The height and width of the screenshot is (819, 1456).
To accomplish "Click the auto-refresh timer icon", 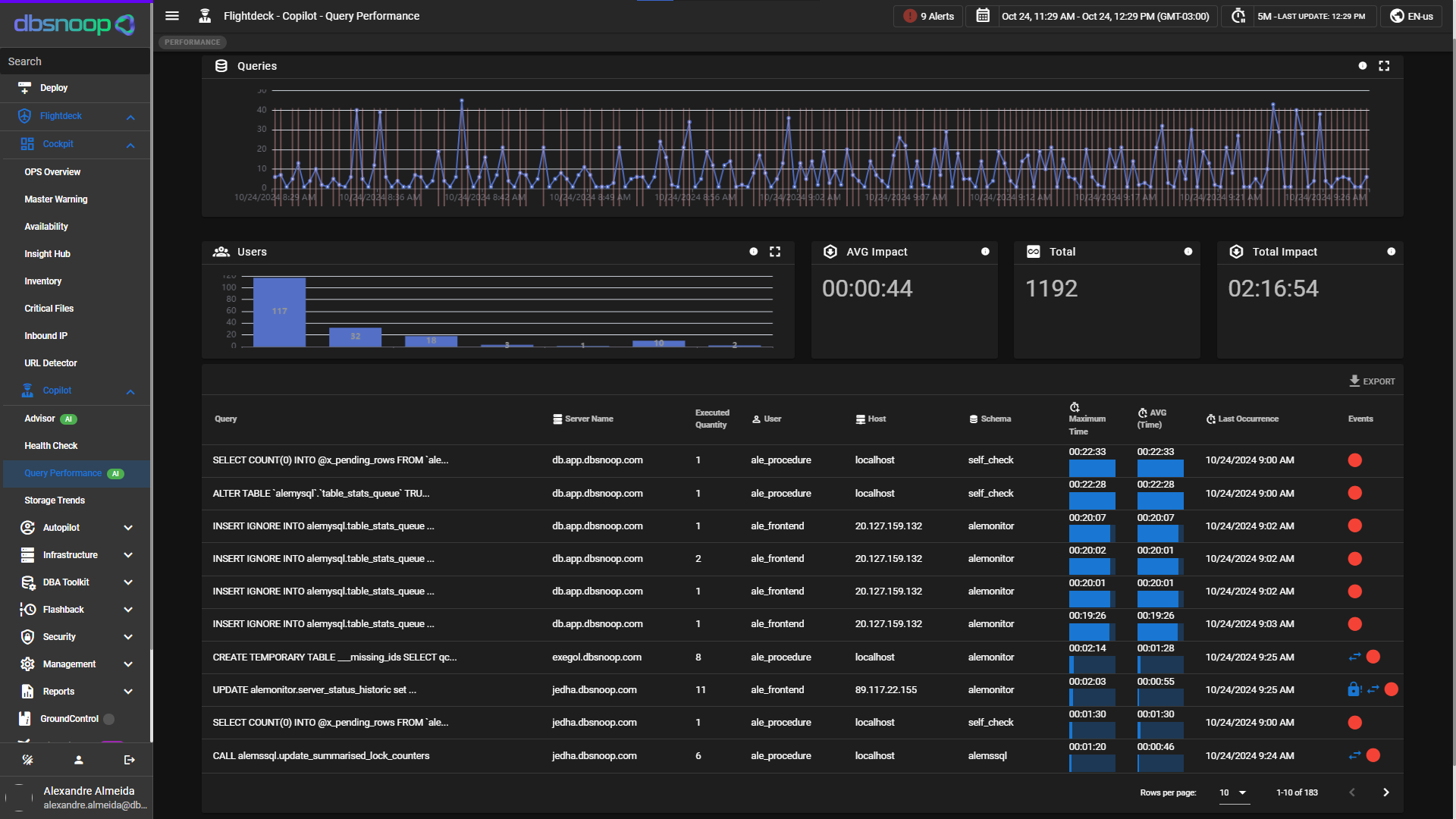I will [1238, 16].
